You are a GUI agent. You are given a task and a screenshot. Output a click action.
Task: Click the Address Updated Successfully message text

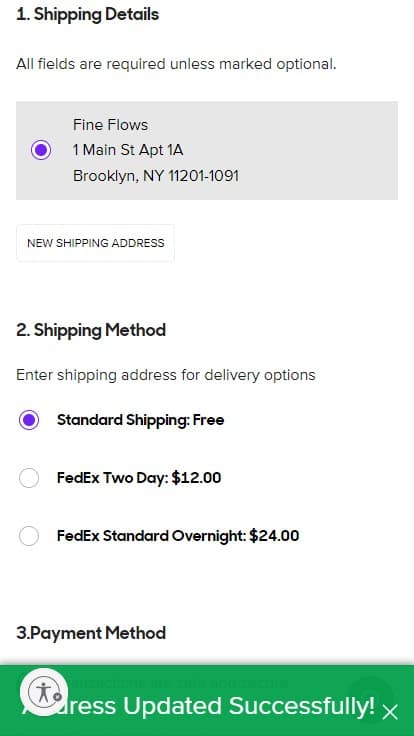(199, 705)
